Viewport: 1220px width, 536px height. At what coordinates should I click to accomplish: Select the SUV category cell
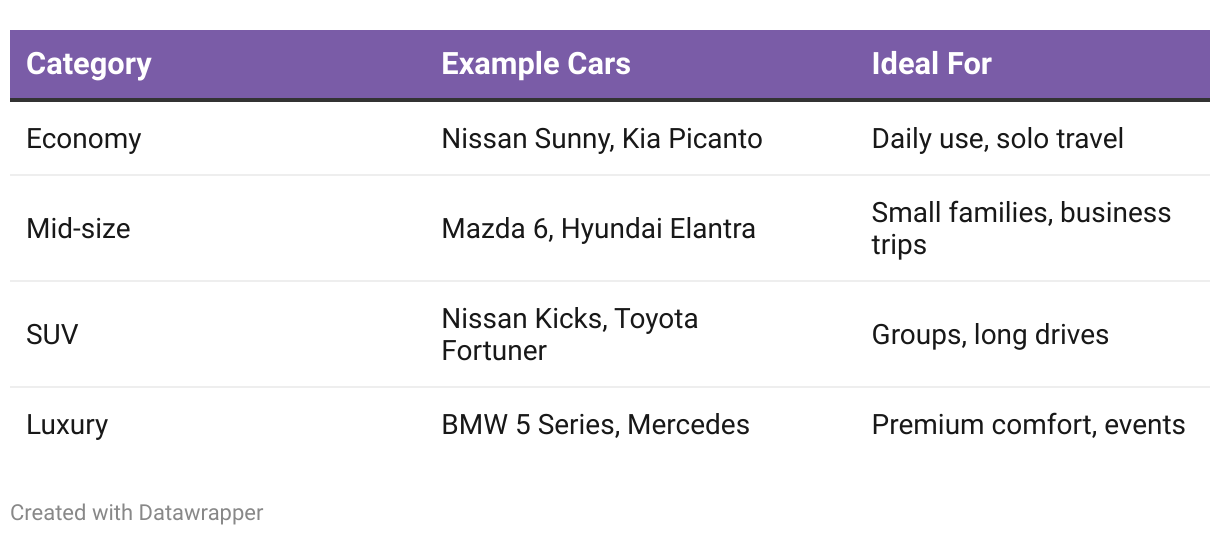coord(52,334)
